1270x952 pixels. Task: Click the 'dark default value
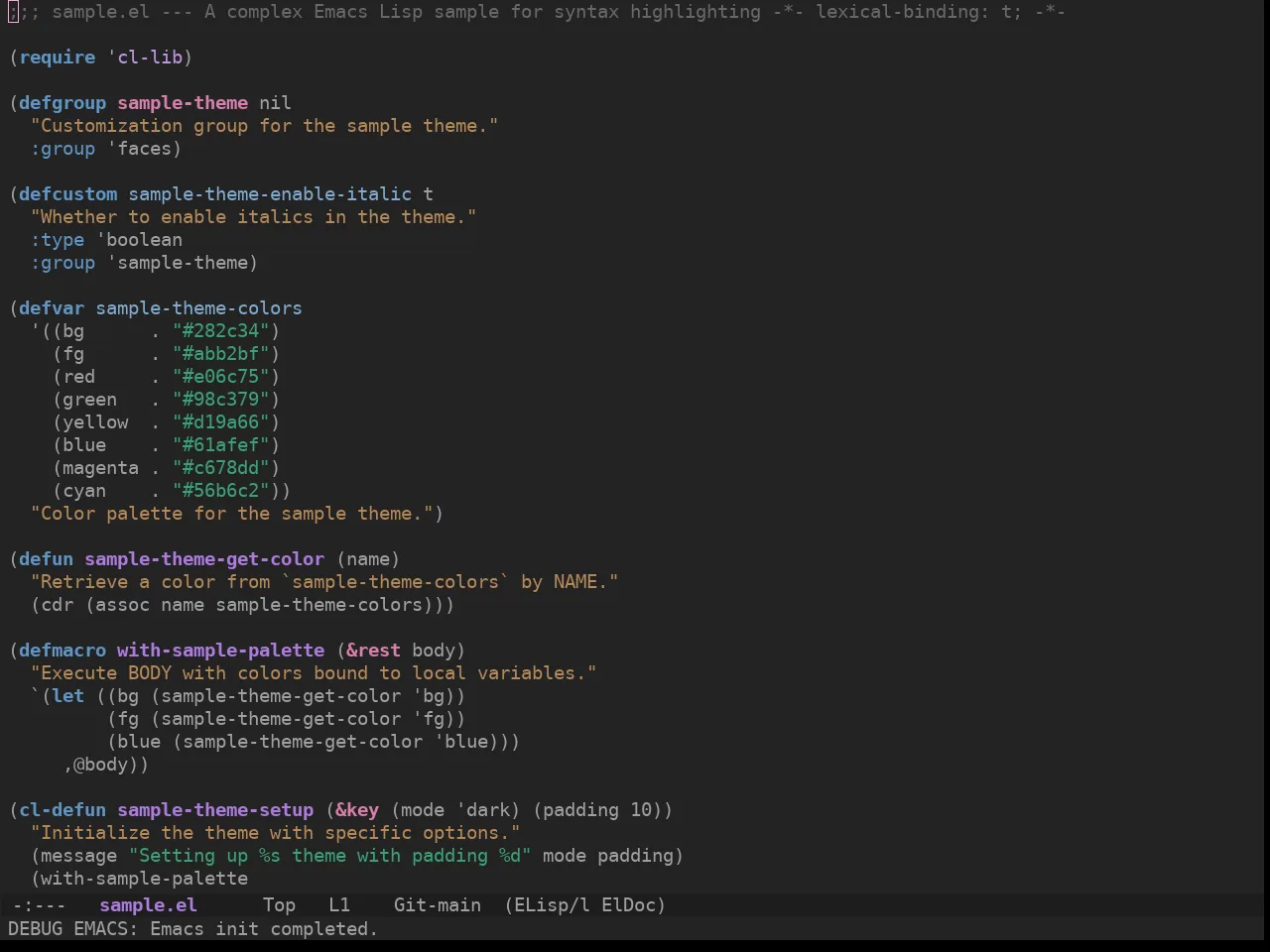point(483,810)
